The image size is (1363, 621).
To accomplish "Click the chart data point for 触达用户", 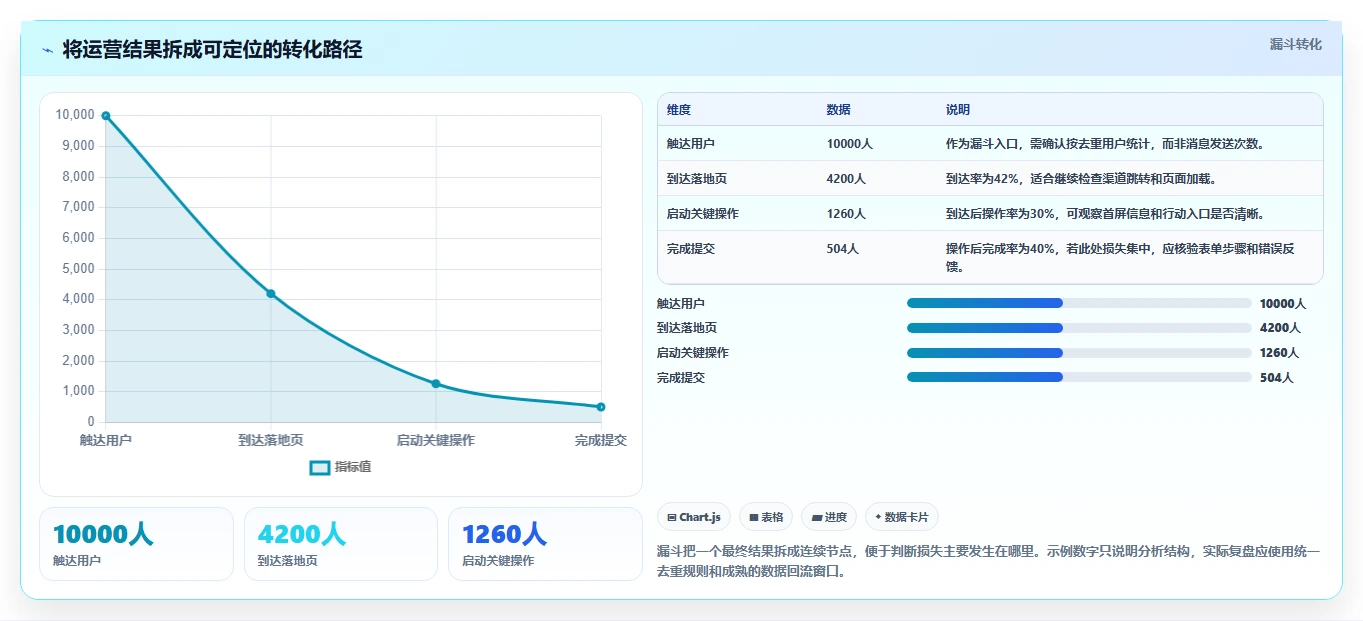I will (106, 116).
